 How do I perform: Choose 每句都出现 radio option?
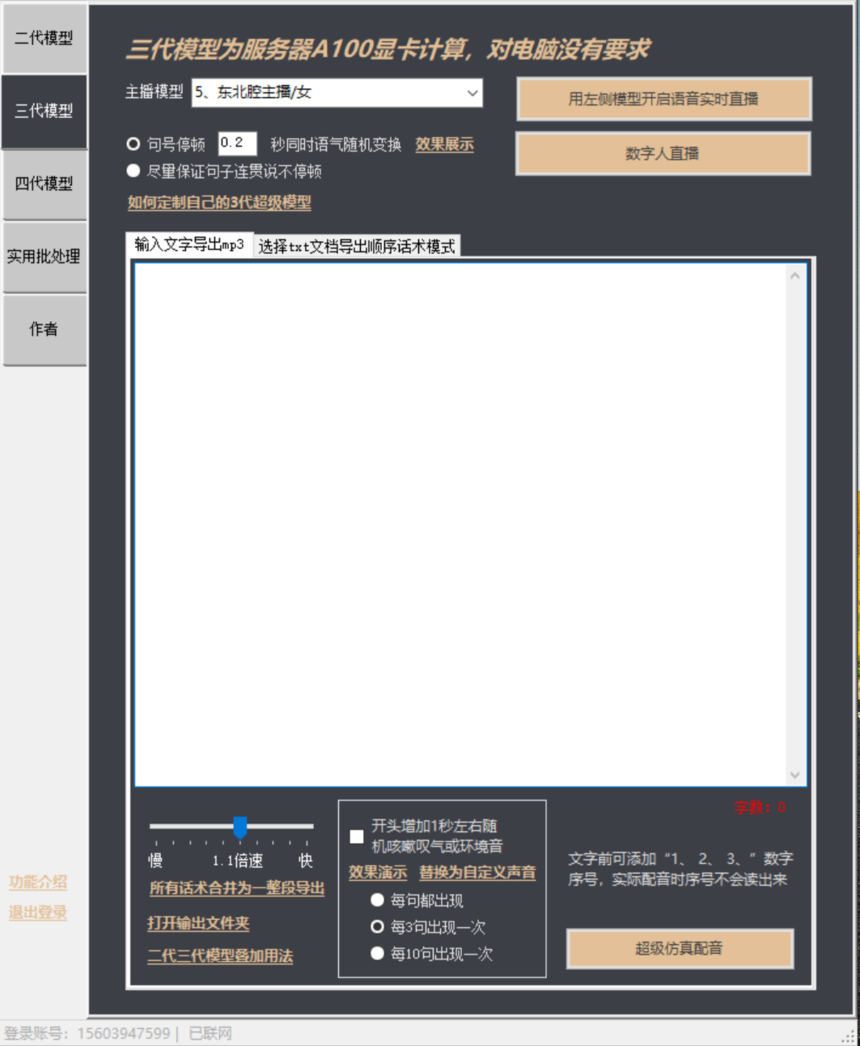(x=377, y=900)
